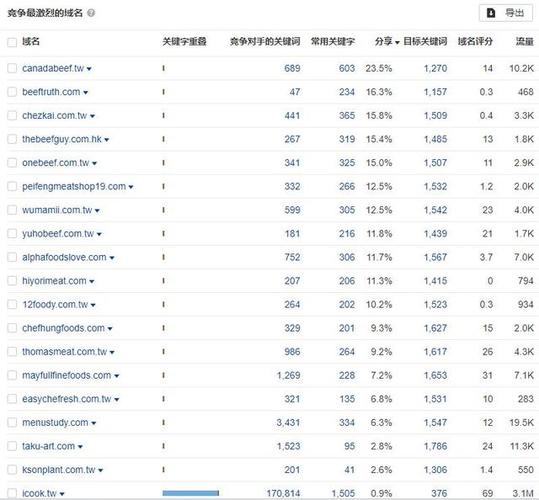Click the keyword overlap marker for canadabeef.tw
This screenshot has height=500, width=539.
pos(164,68)
